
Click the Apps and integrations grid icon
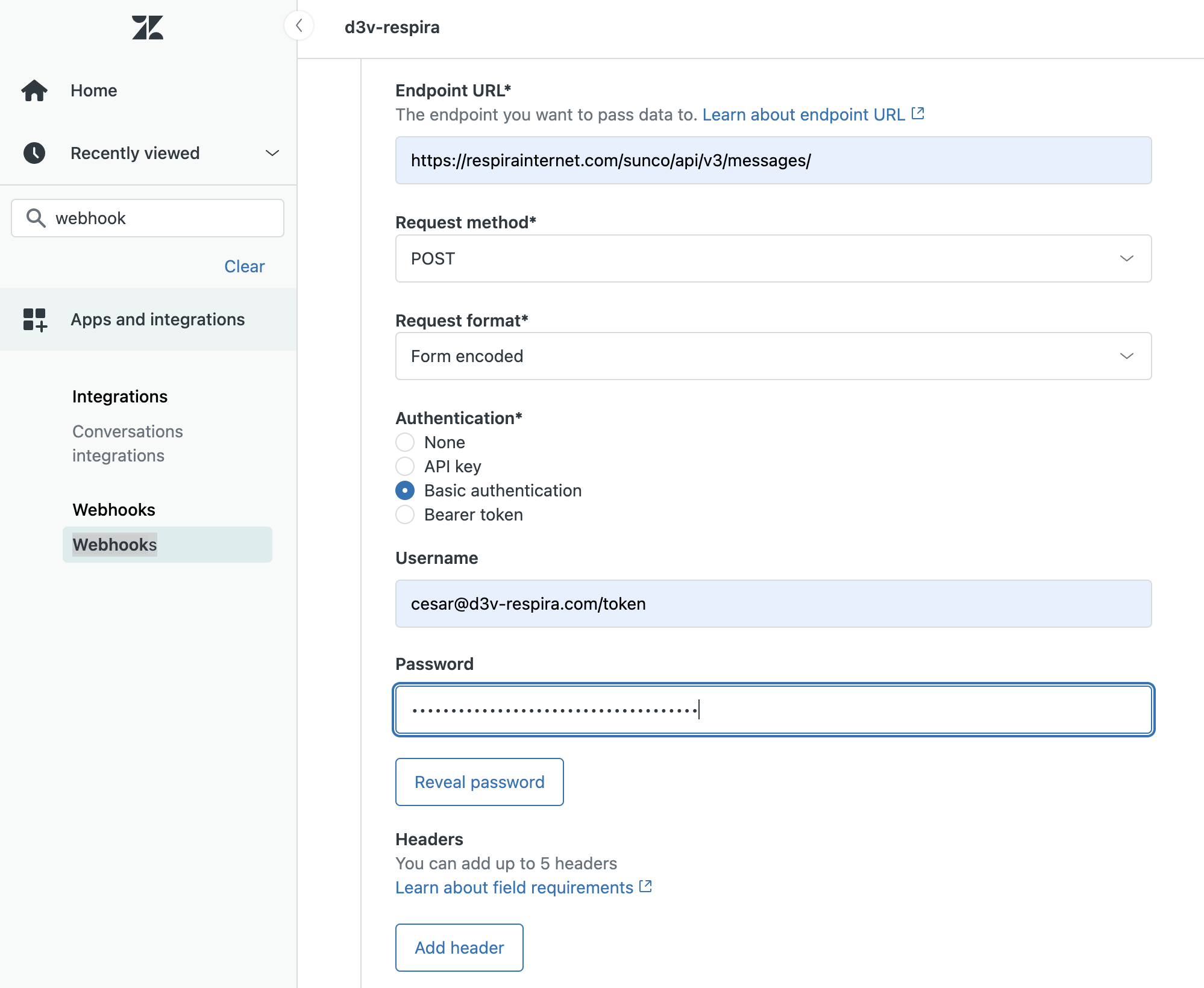tap(34, 319)
